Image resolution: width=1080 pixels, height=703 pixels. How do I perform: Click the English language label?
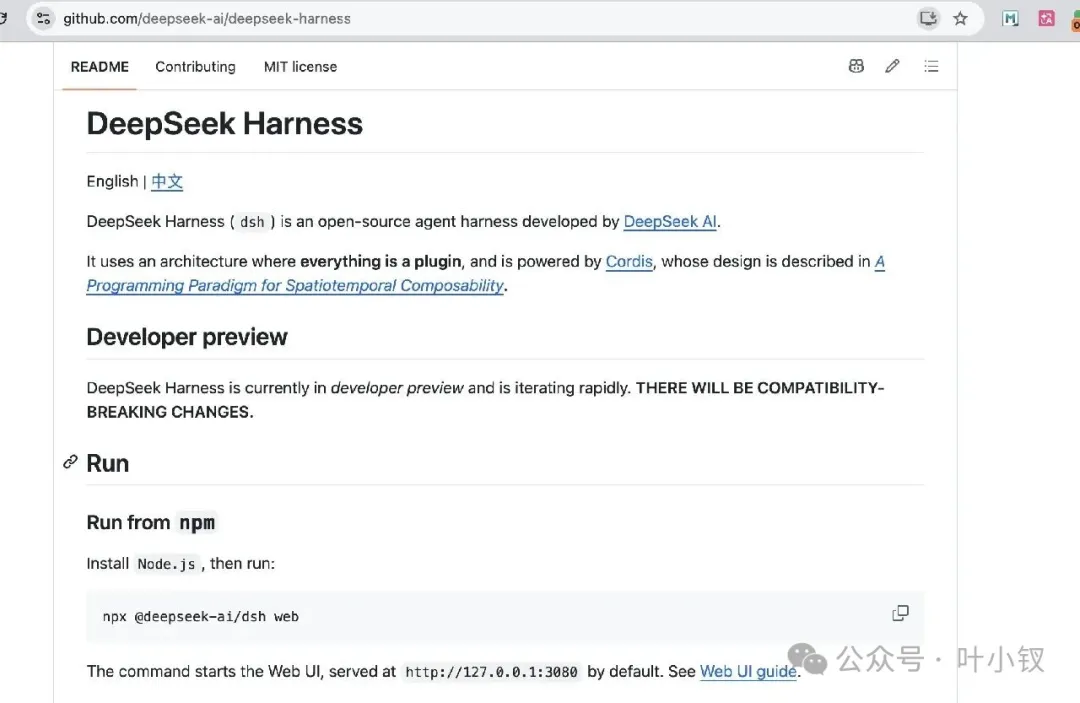[x=112, y=181]
